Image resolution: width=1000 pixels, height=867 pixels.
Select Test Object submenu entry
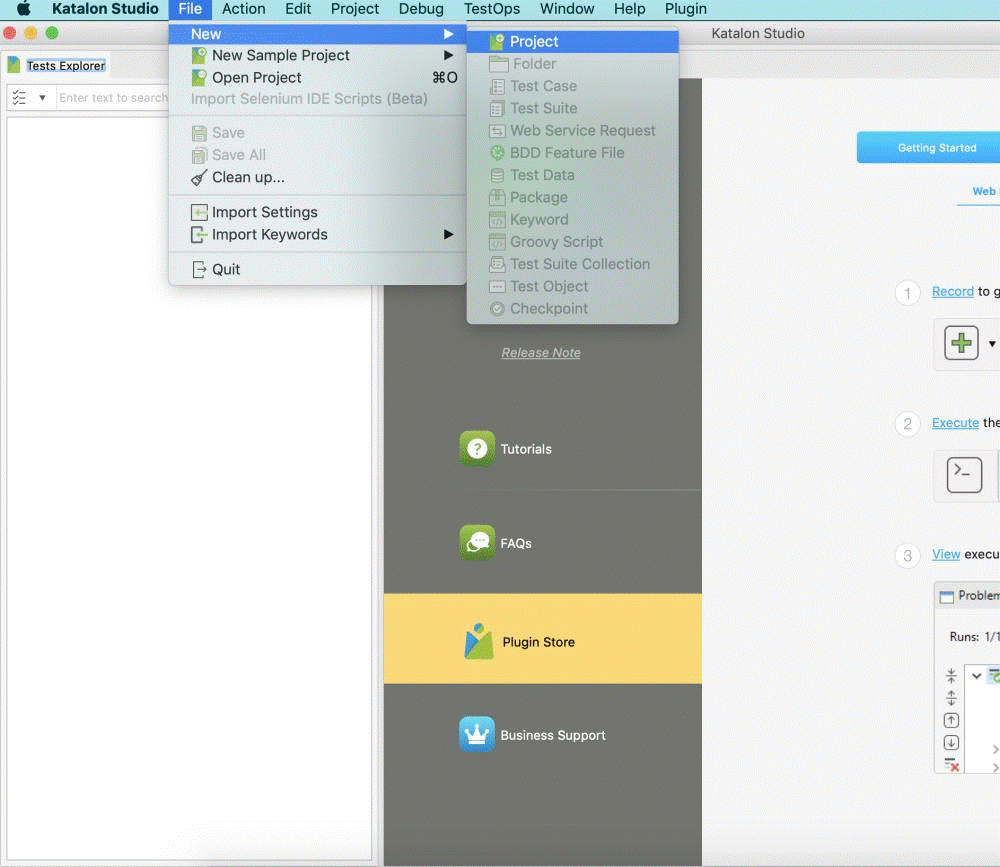572,286
